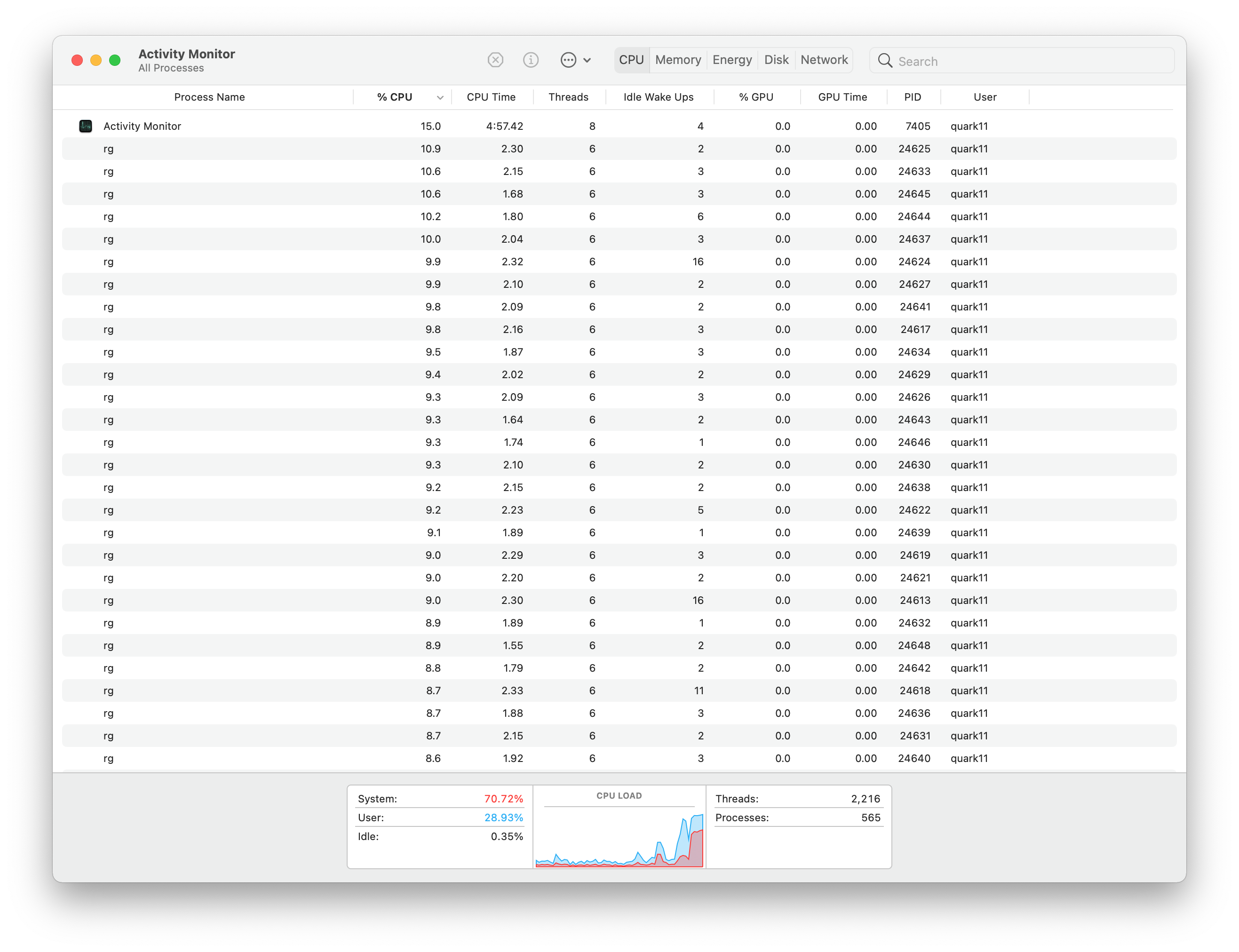Switch to the CPU tab
This screenshot has height=952, width=1239.
coord(631,60)
